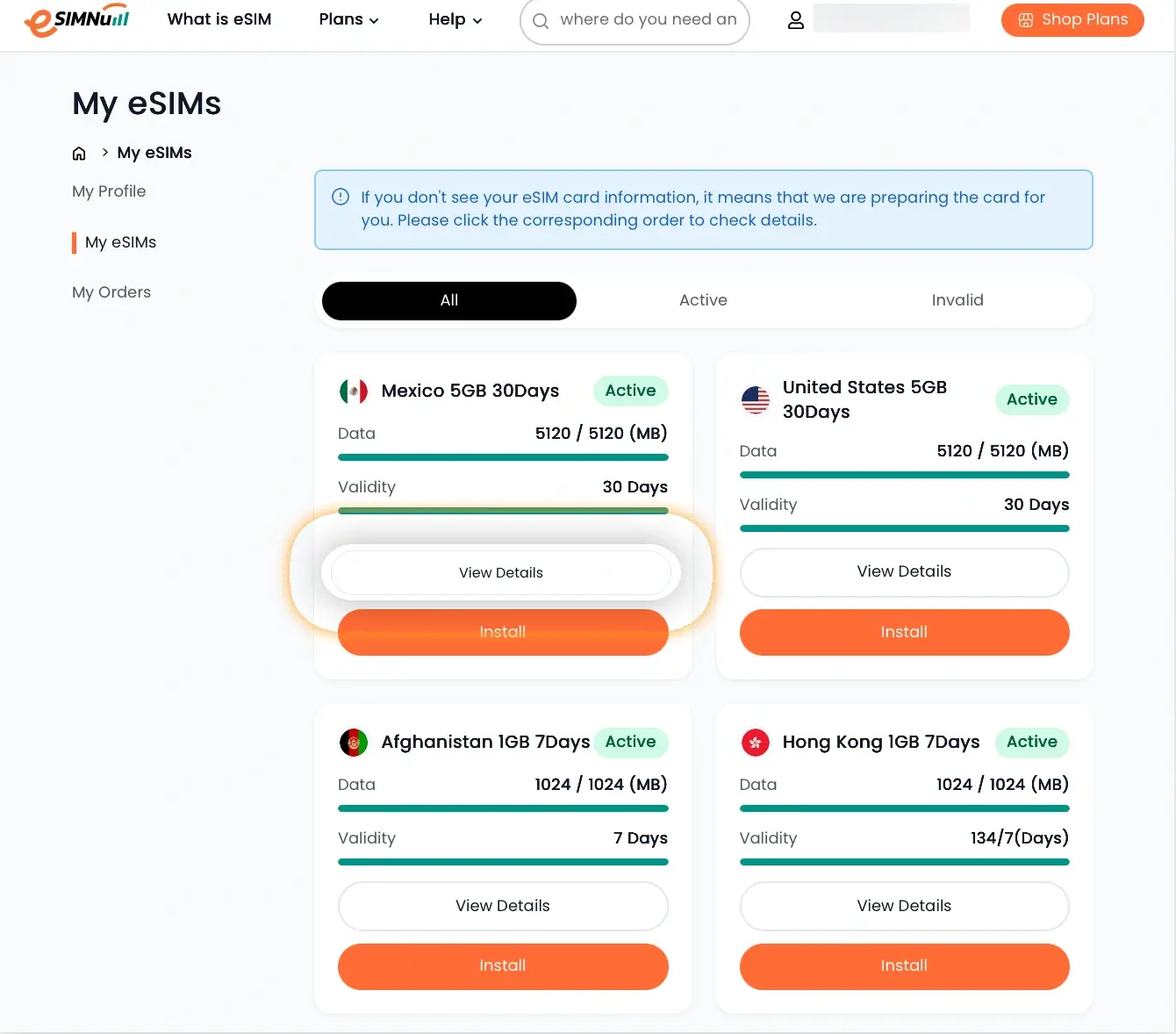Image resolution: width=1176 pixels, height=1034 pixels.
Task: Click the user account icon
Action: coord(795,20)
